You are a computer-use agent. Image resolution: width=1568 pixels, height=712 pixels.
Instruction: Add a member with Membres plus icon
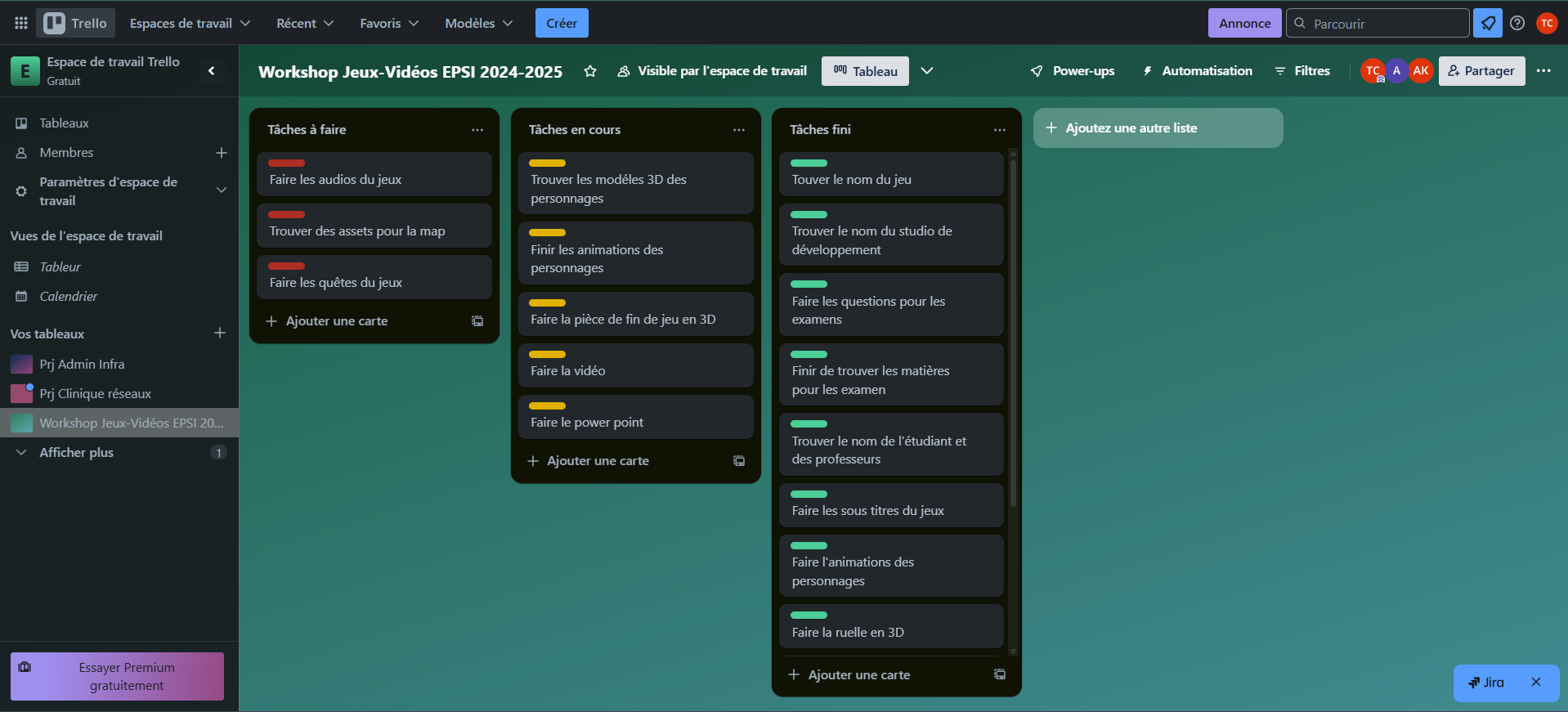click(x=221, y=153)
